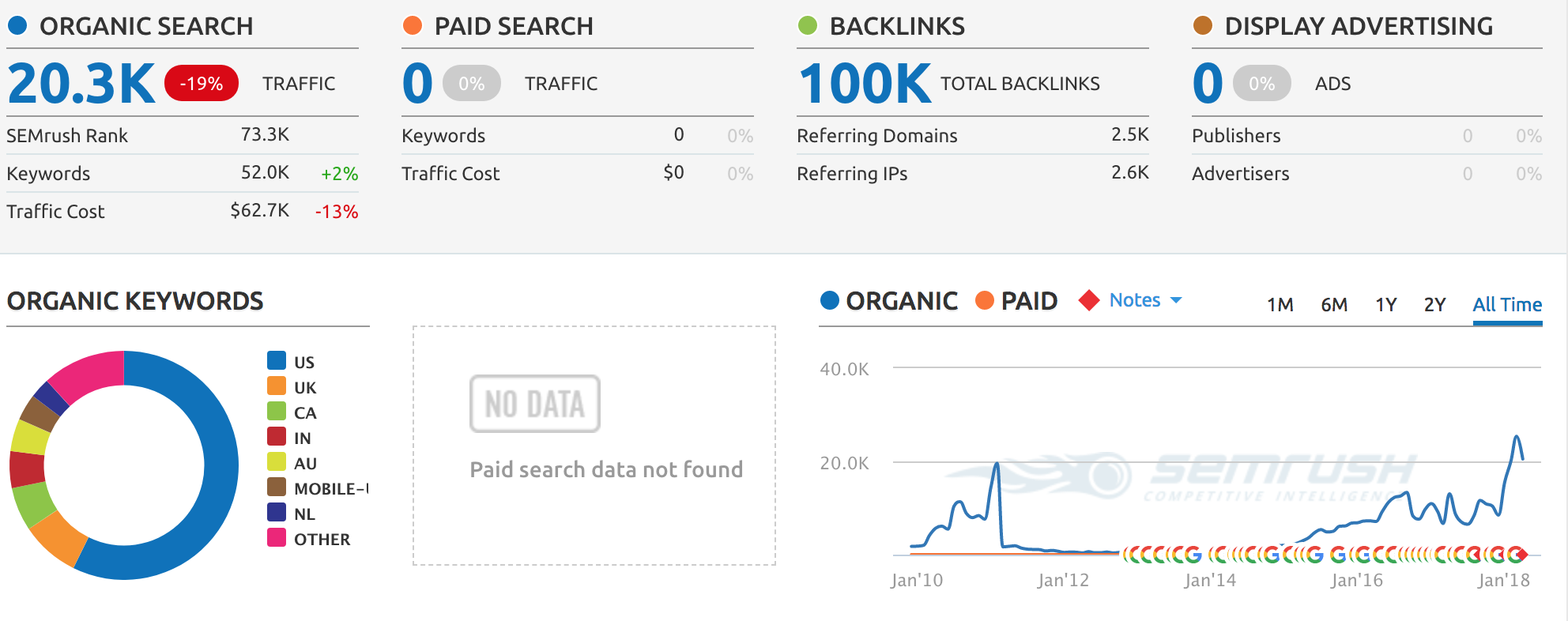Click the Referring Domains value 2.5K
Image resolution: width=1568 pixels, height=621 pixels.
(1130, 134)
